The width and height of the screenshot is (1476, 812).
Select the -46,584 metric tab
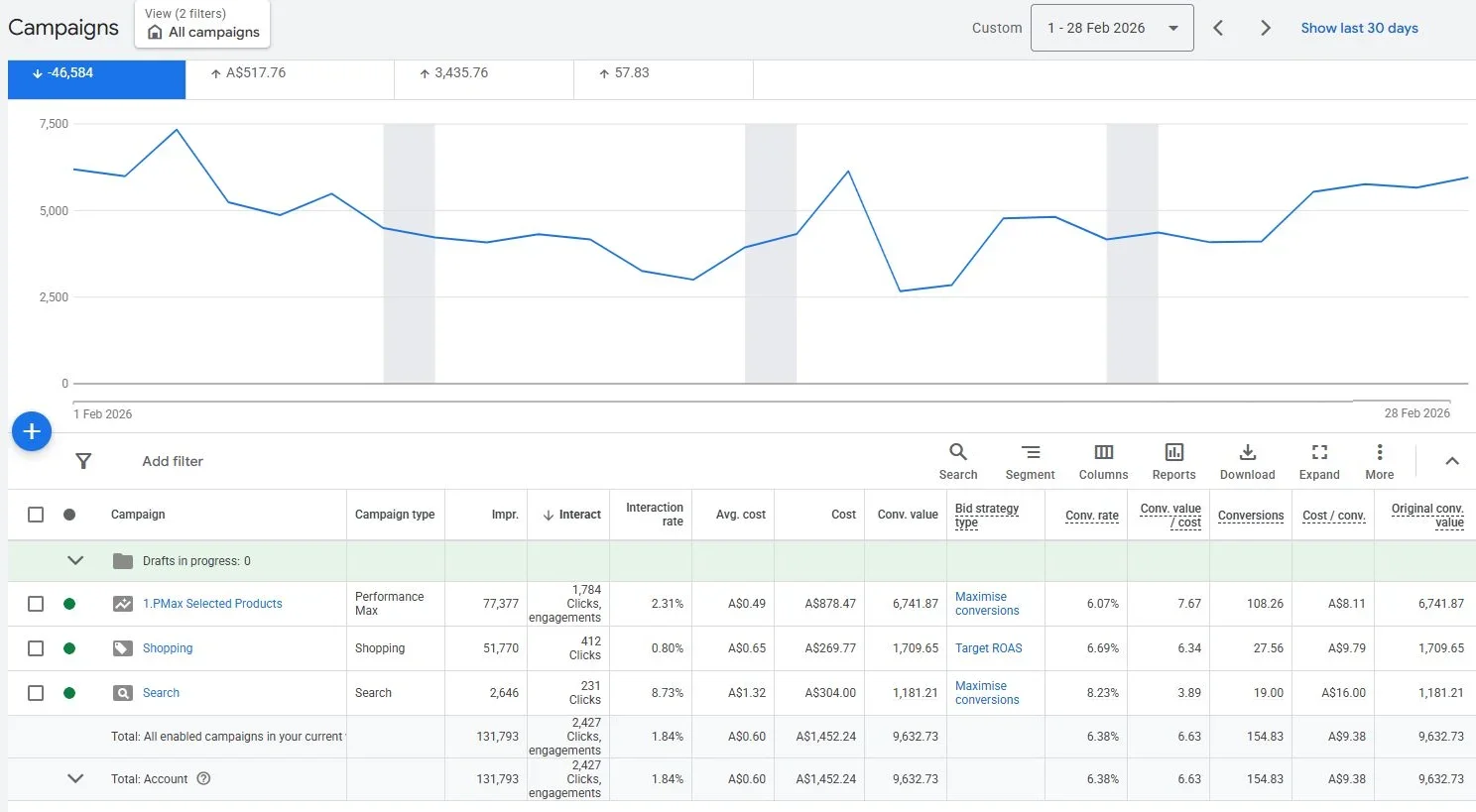tap(95, 71)
